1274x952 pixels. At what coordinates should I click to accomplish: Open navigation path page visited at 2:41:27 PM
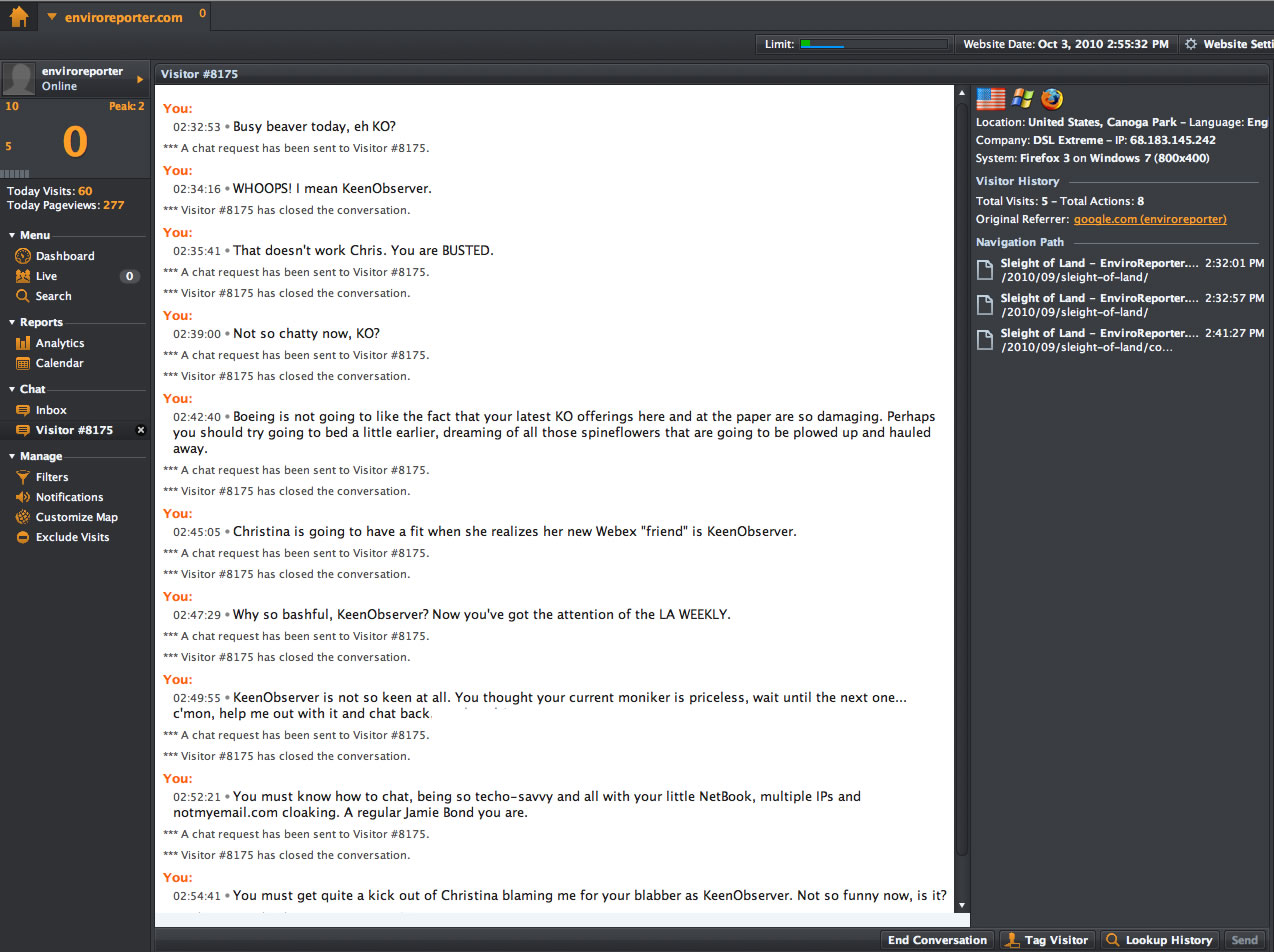tap(1120, 340)
